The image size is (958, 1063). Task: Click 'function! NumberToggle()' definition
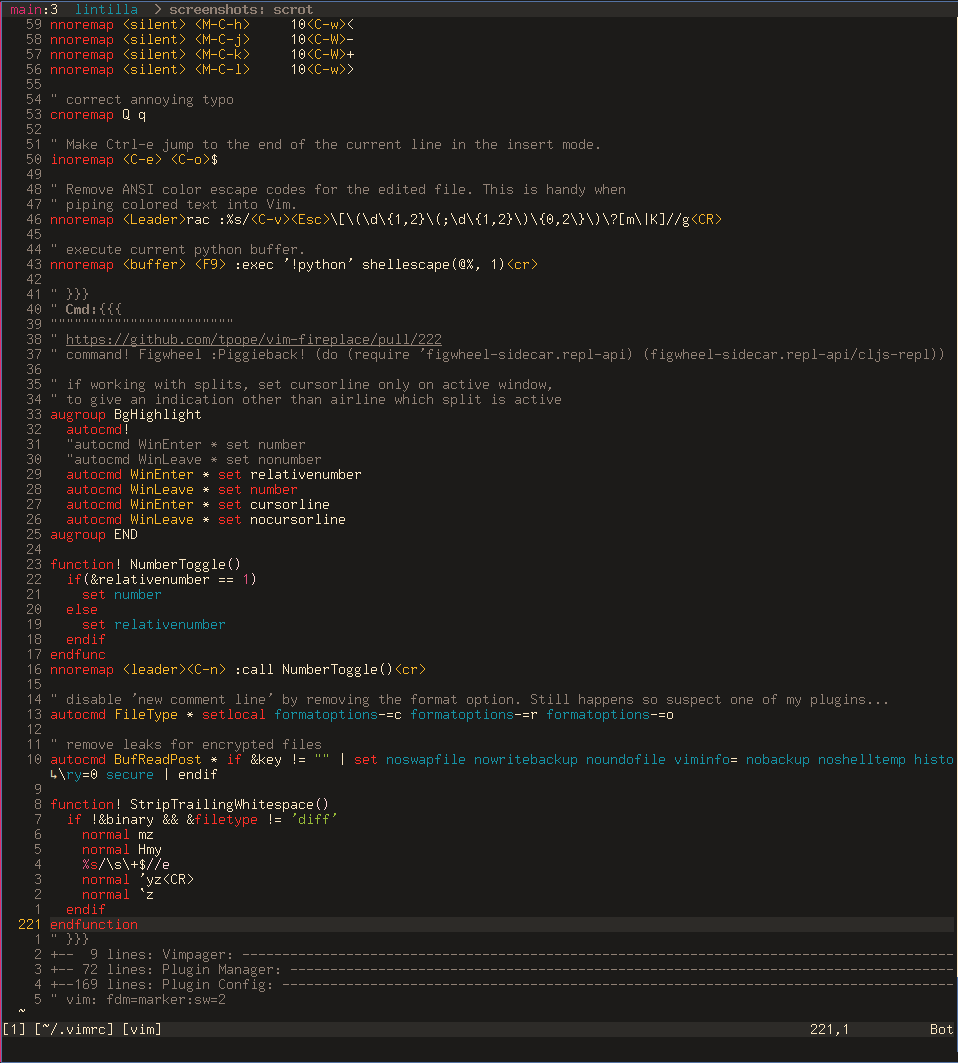click(x=146, y=564)
